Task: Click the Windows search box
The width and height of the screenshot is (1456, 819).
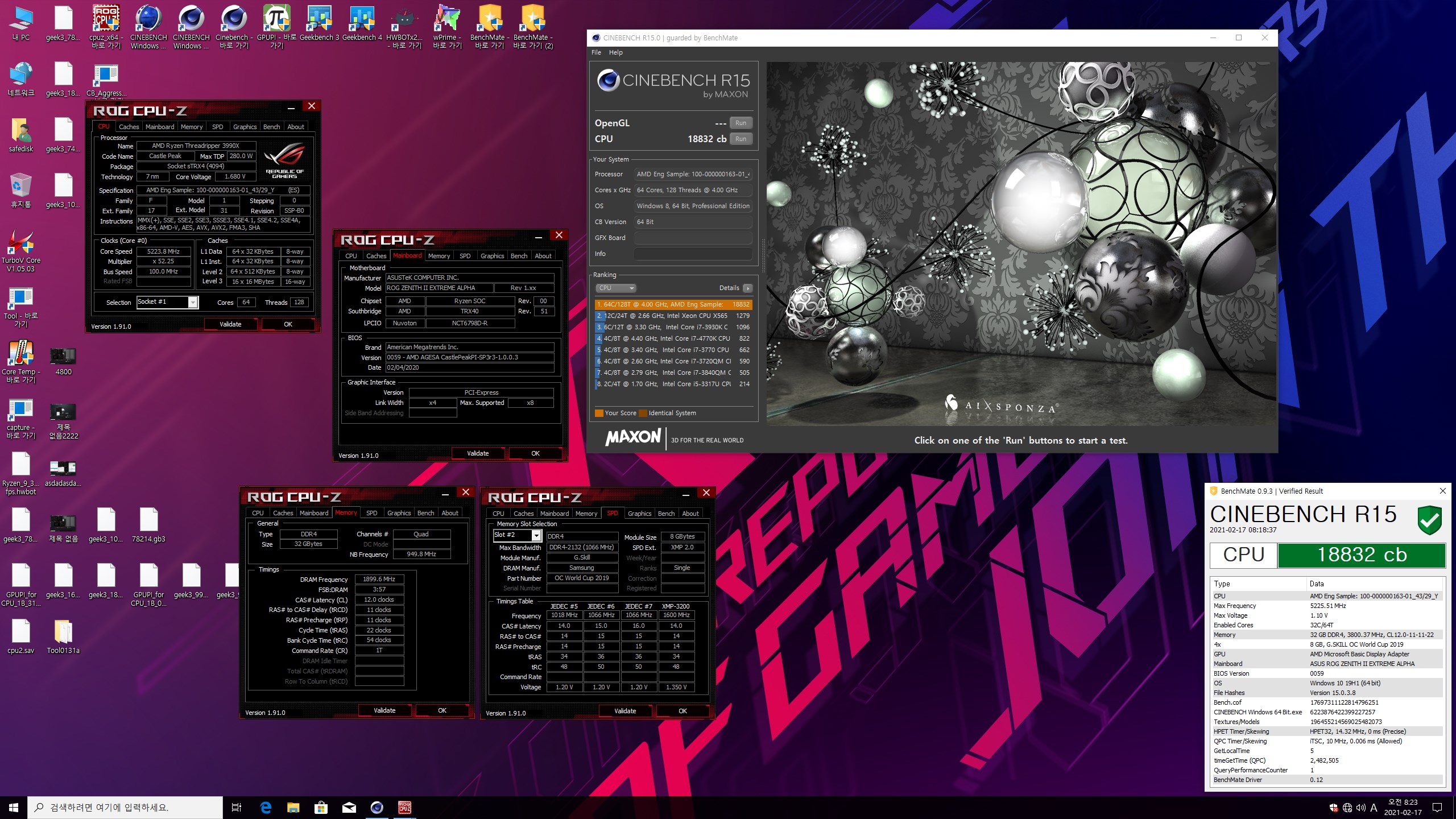Action: 125,807
